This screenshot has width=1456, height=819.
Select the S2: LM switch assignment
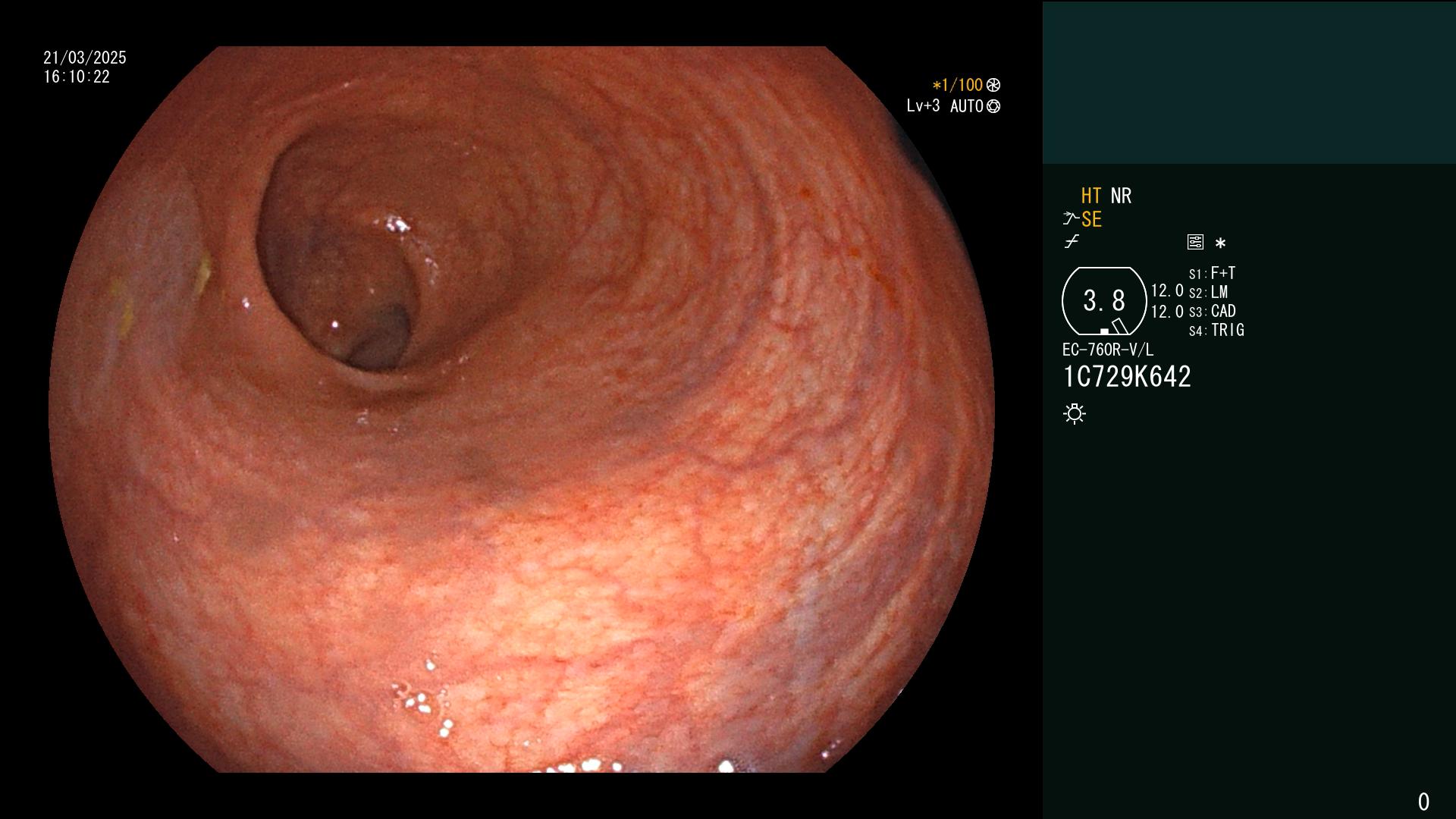(1208, 292)
